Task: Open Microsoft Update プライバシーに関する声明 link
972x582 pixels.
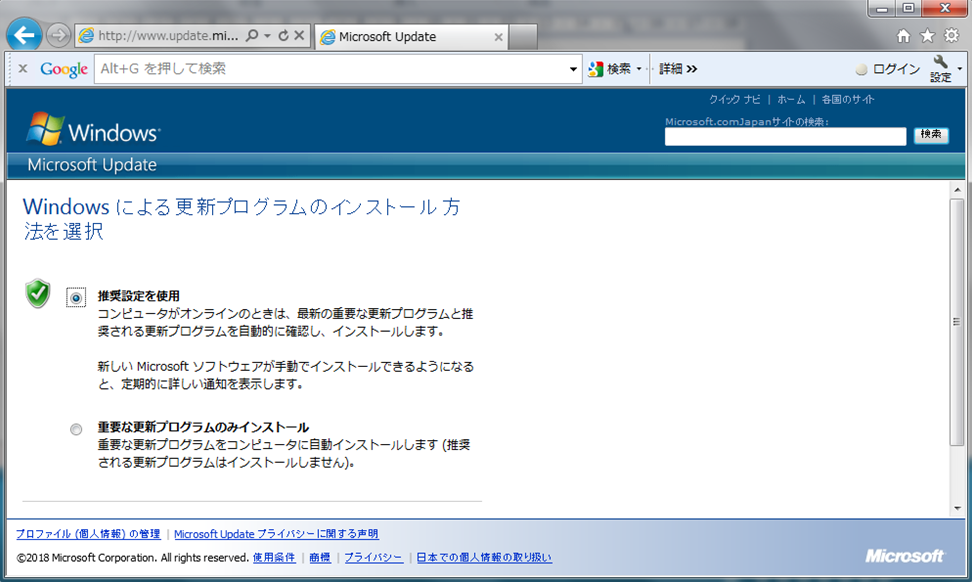Action: (276, 534)
